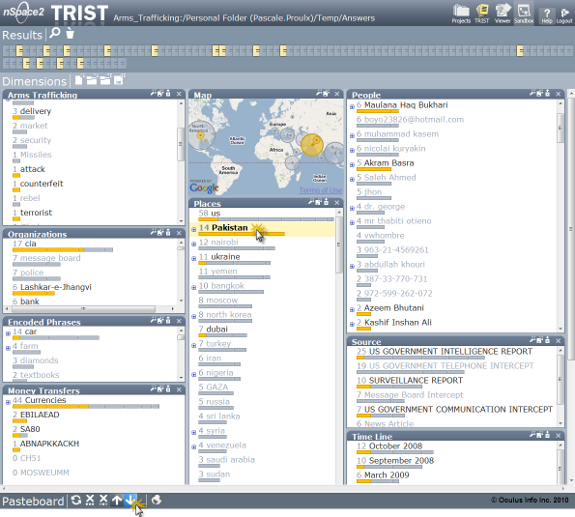Expand the car entry in Encoded Phrases

coord(8,333)
